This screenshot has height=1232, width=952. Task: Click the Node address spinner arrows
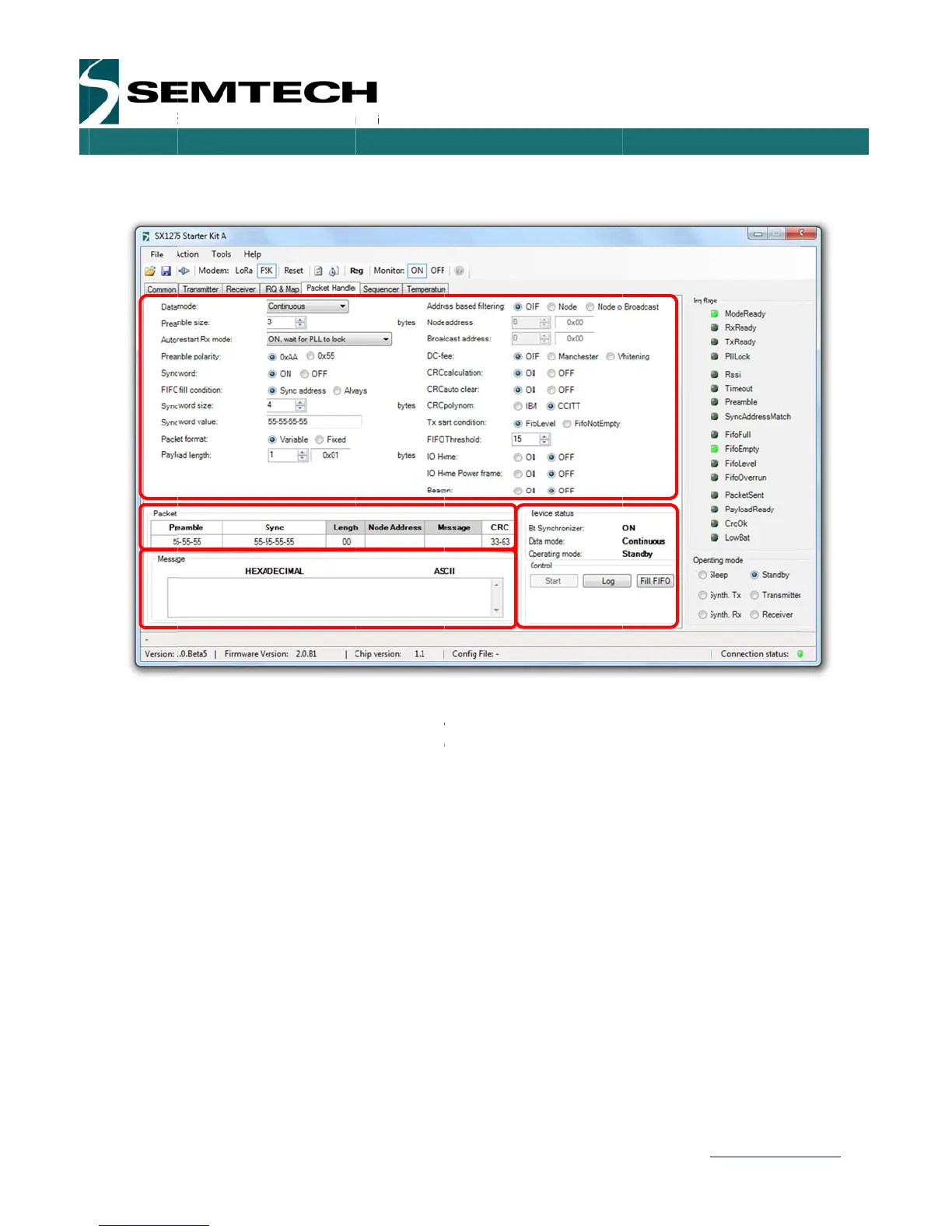tap(544, 322)
